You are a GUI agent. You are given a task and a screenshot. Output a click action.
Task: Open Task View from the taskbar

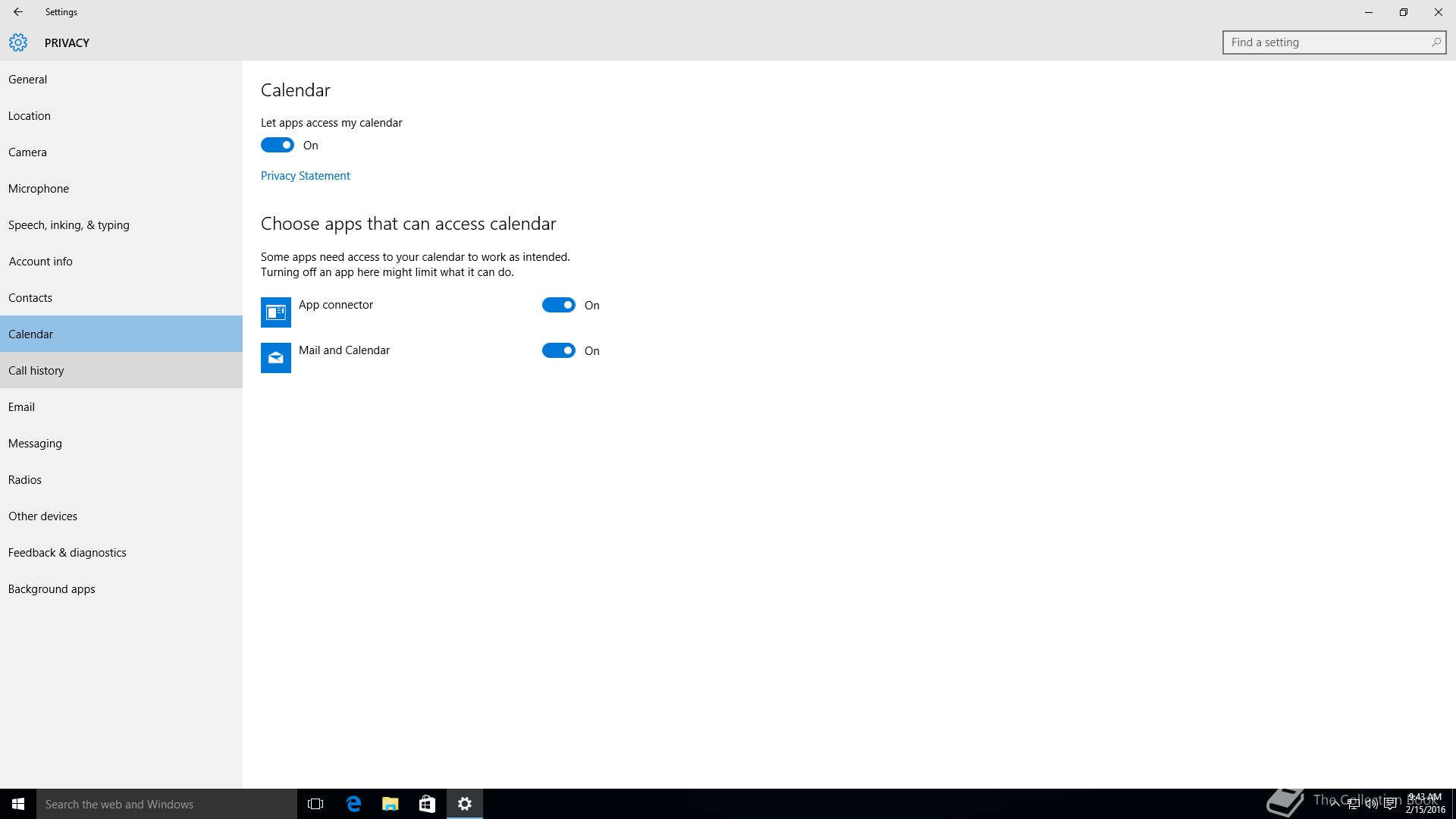click(x=315, y=804)
